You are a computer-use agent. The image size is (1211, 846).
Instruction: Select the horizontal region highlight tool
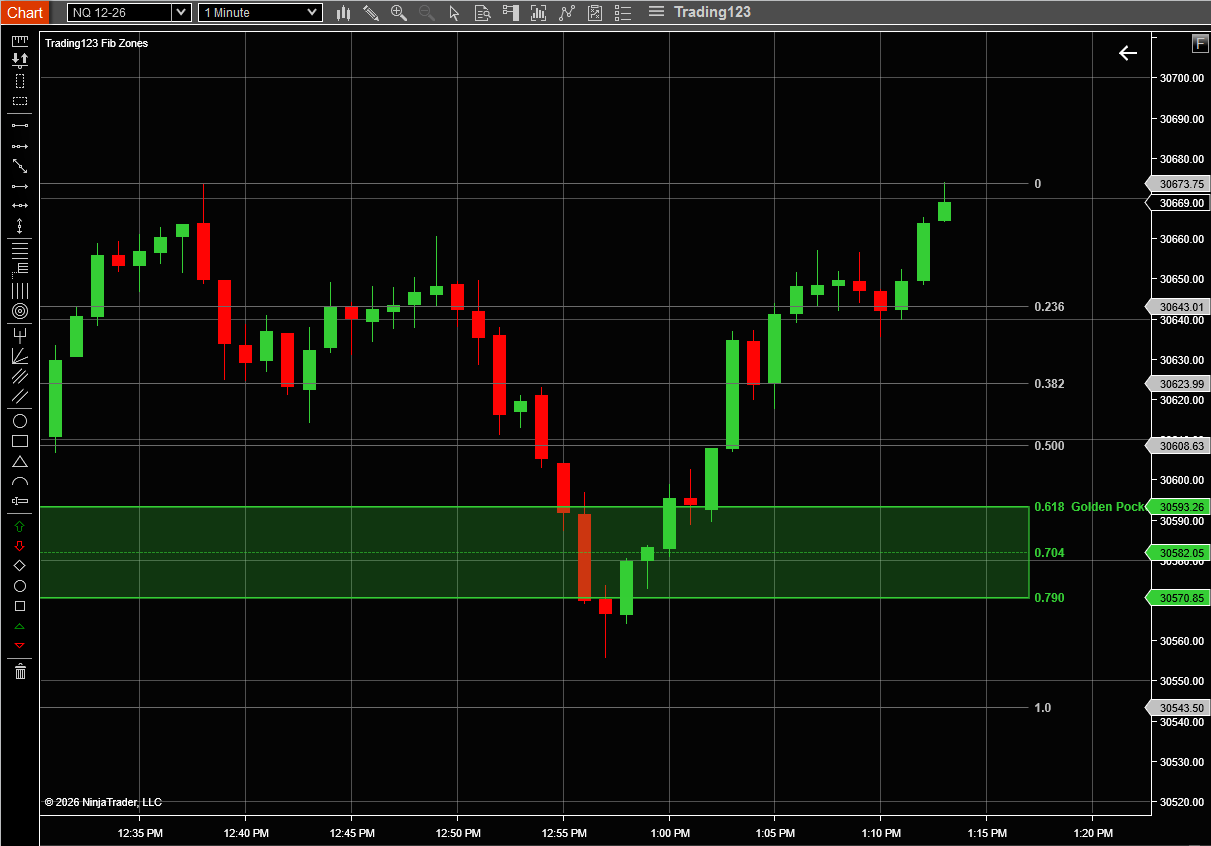coord(20,101)
